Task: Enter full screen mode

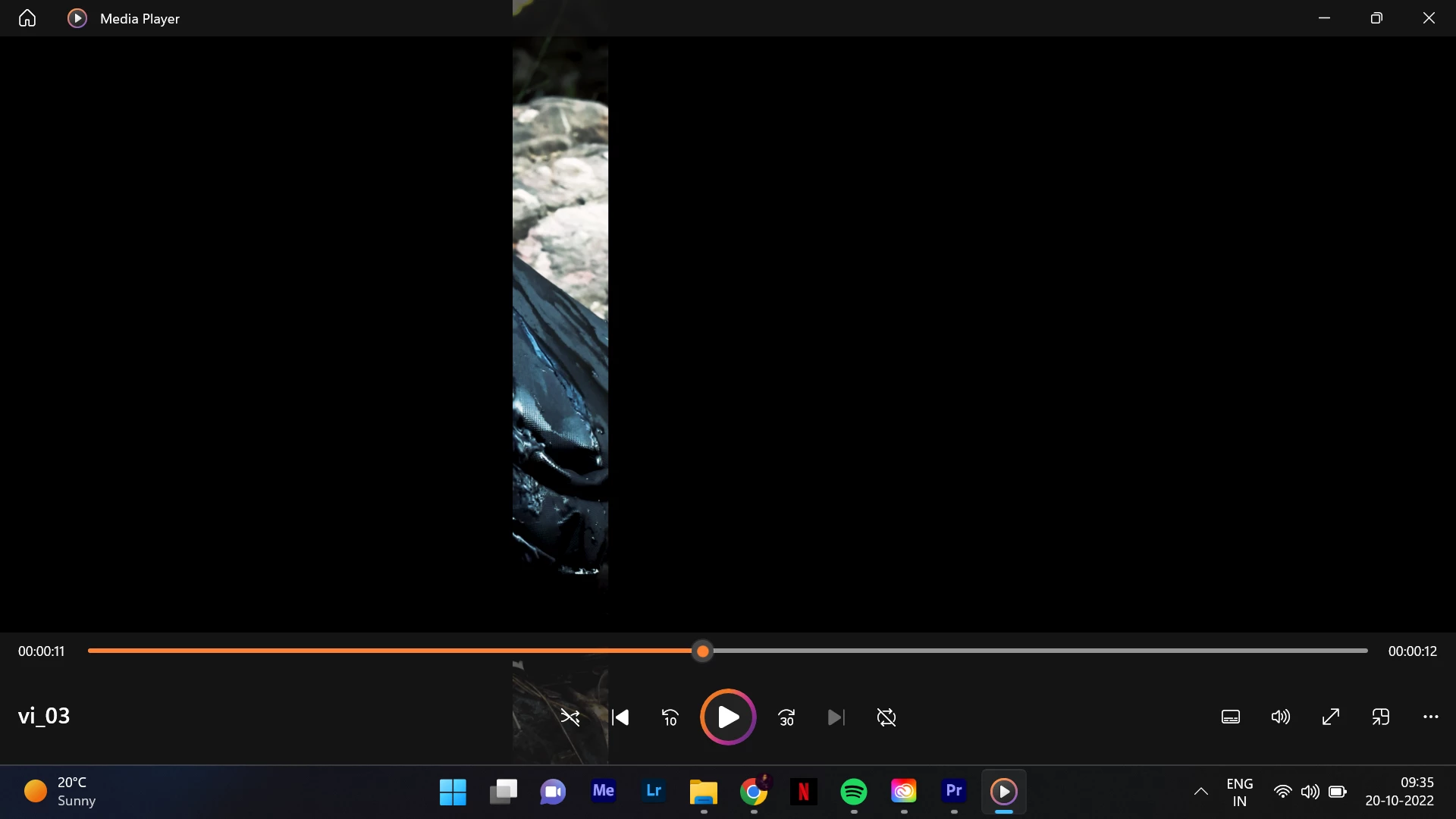Action: click(x=1331, y=717)
